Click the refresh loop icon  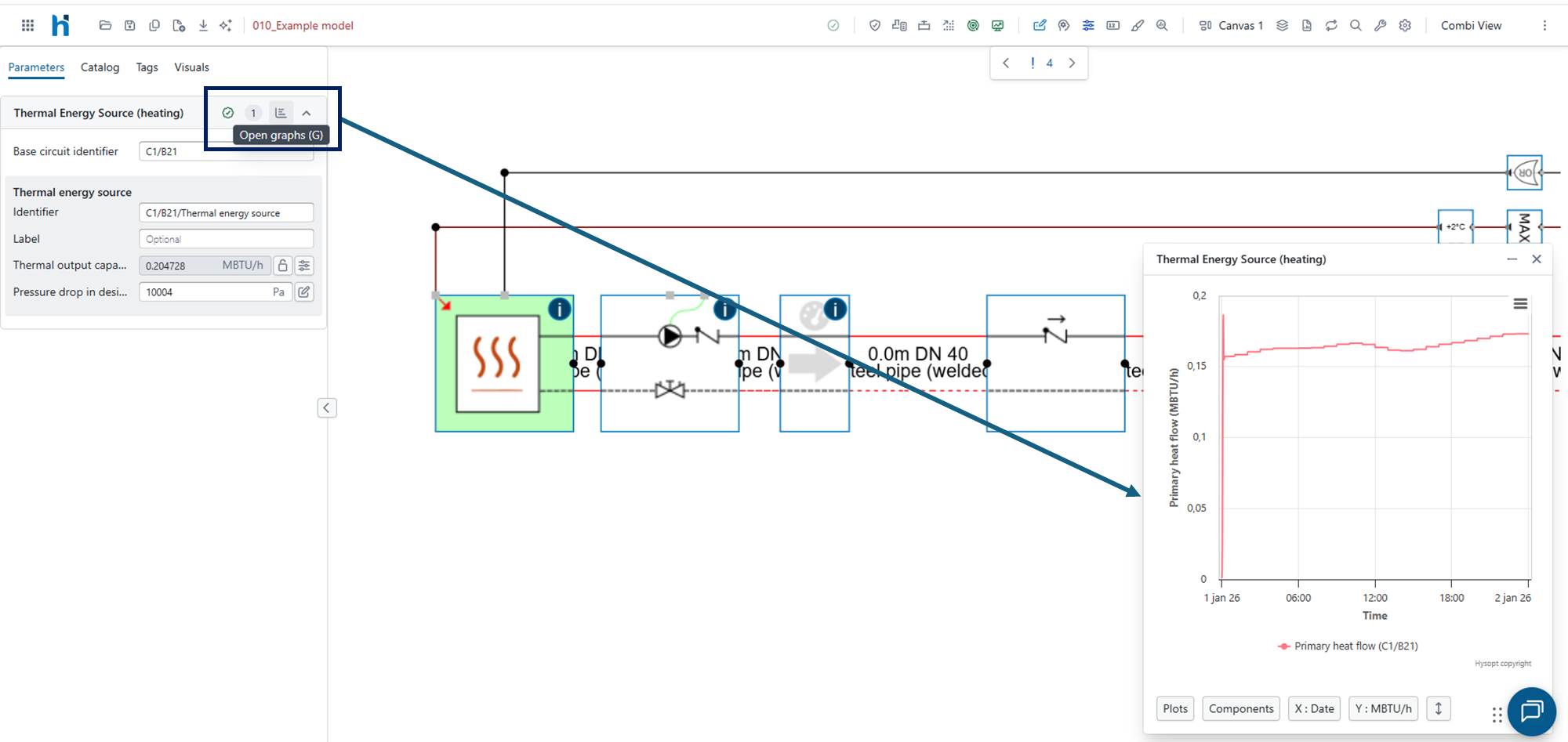click(1331, 25)
